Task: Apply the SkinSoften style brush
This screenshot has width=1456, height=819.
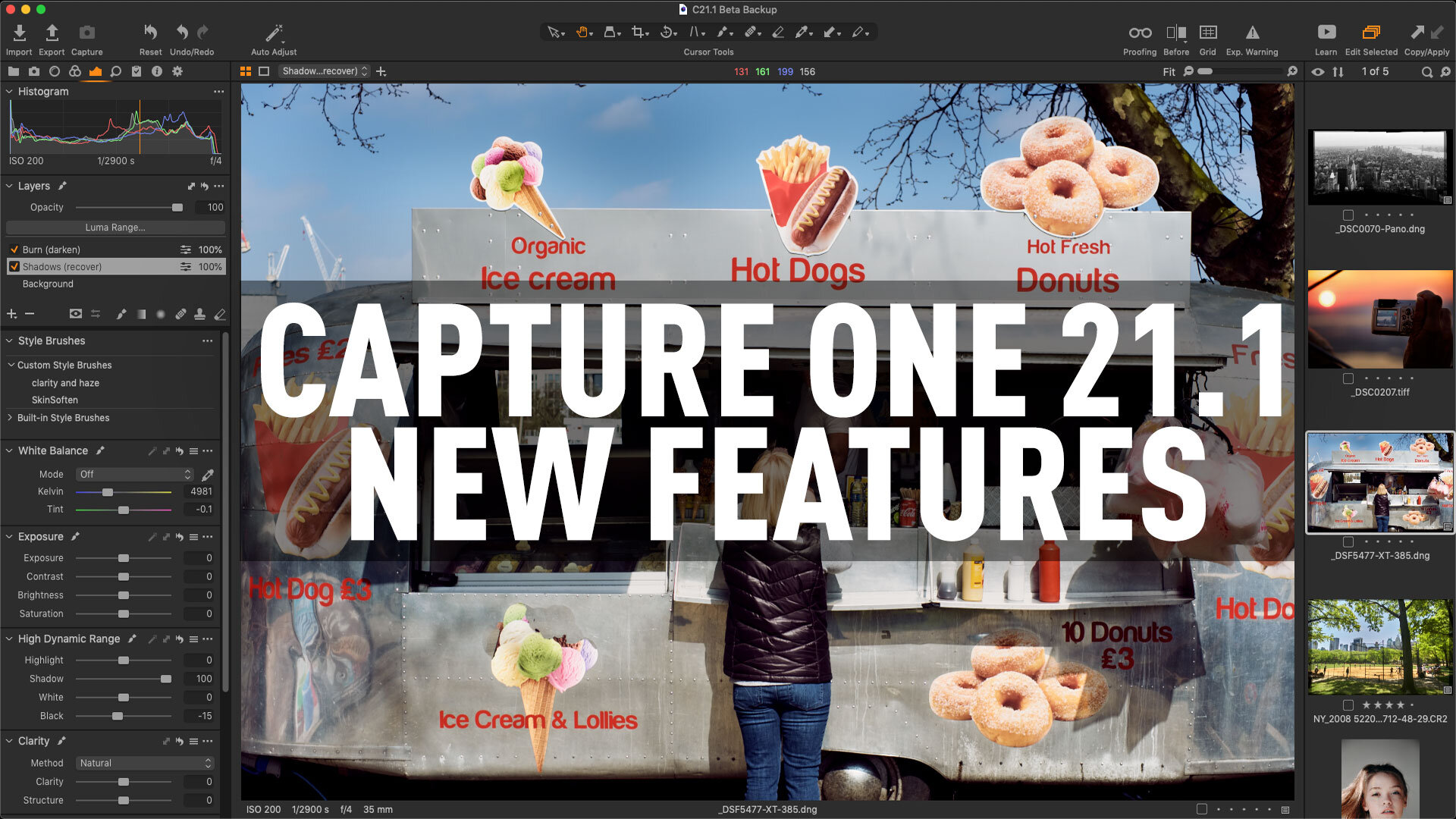Action: (x=55, y=400)
